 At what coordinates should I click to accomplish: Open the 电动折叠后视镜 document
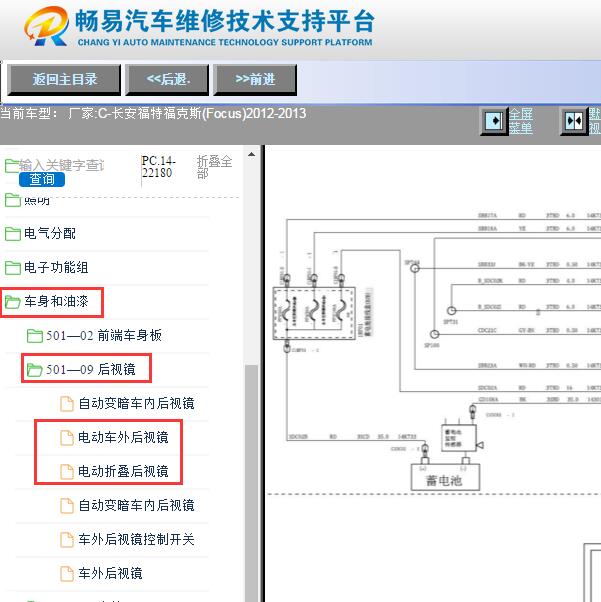point(123,471)
